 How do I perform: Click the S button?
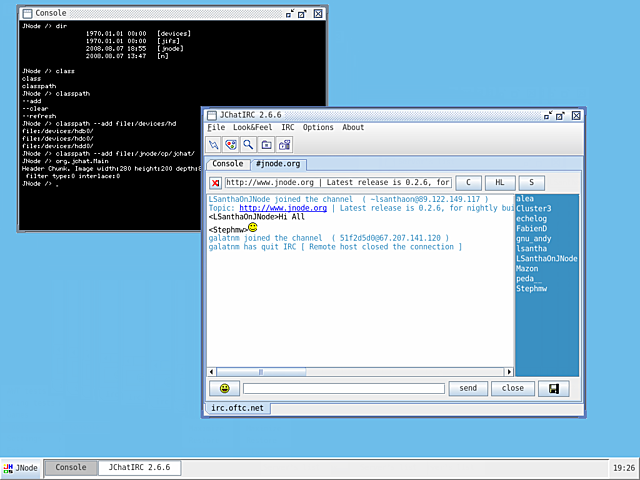pos(531,182)
